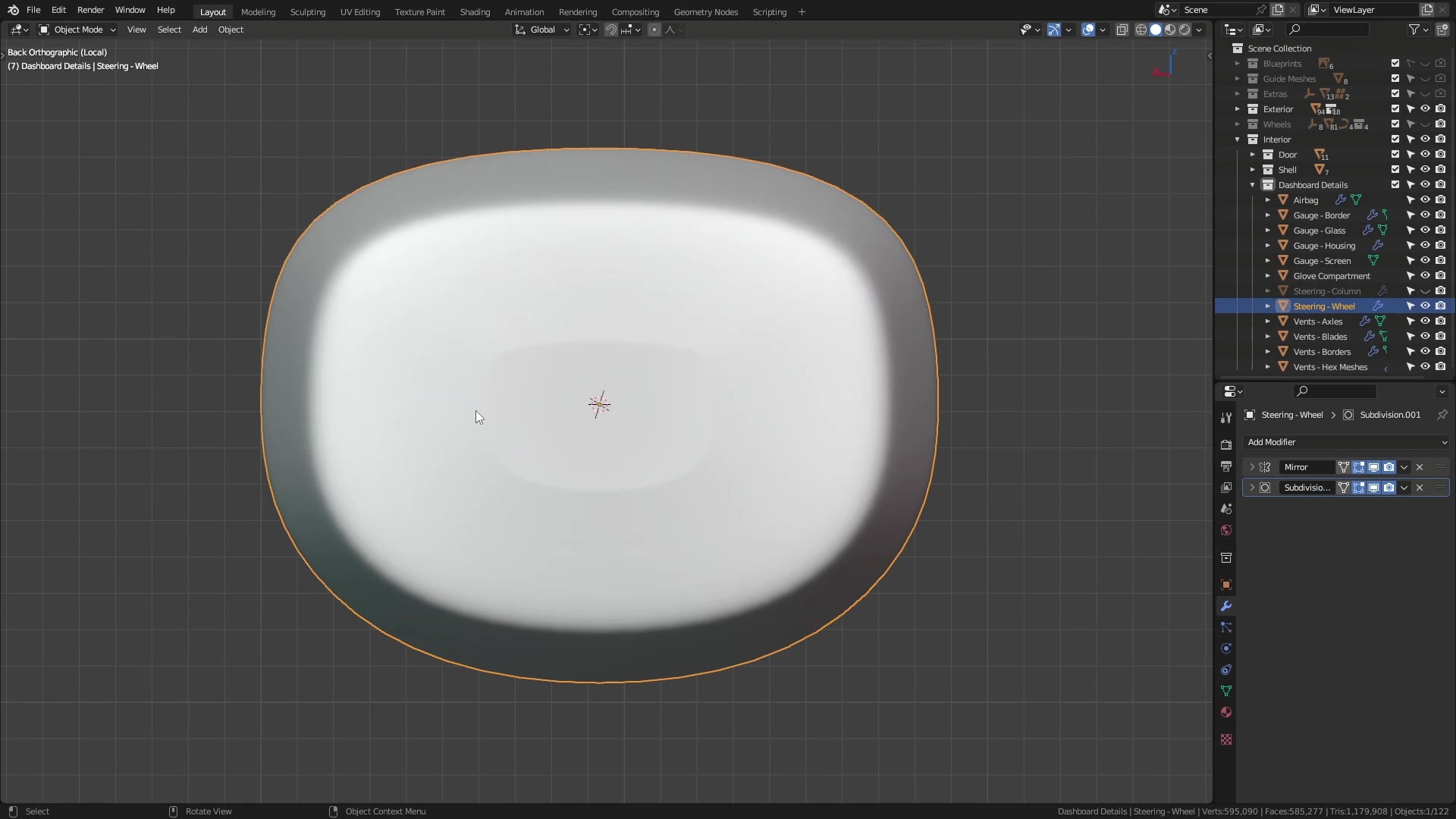Open the Texture properties tab
This screenshot has width=1456, height=819.
click(1226, 739)
